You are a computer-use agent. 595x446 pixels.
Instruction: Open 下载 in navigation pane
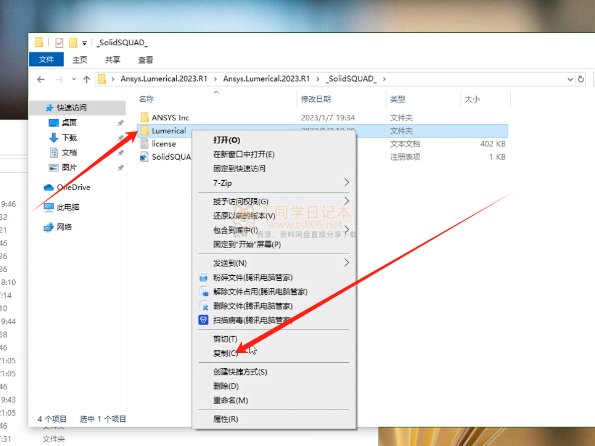[69, 137]
